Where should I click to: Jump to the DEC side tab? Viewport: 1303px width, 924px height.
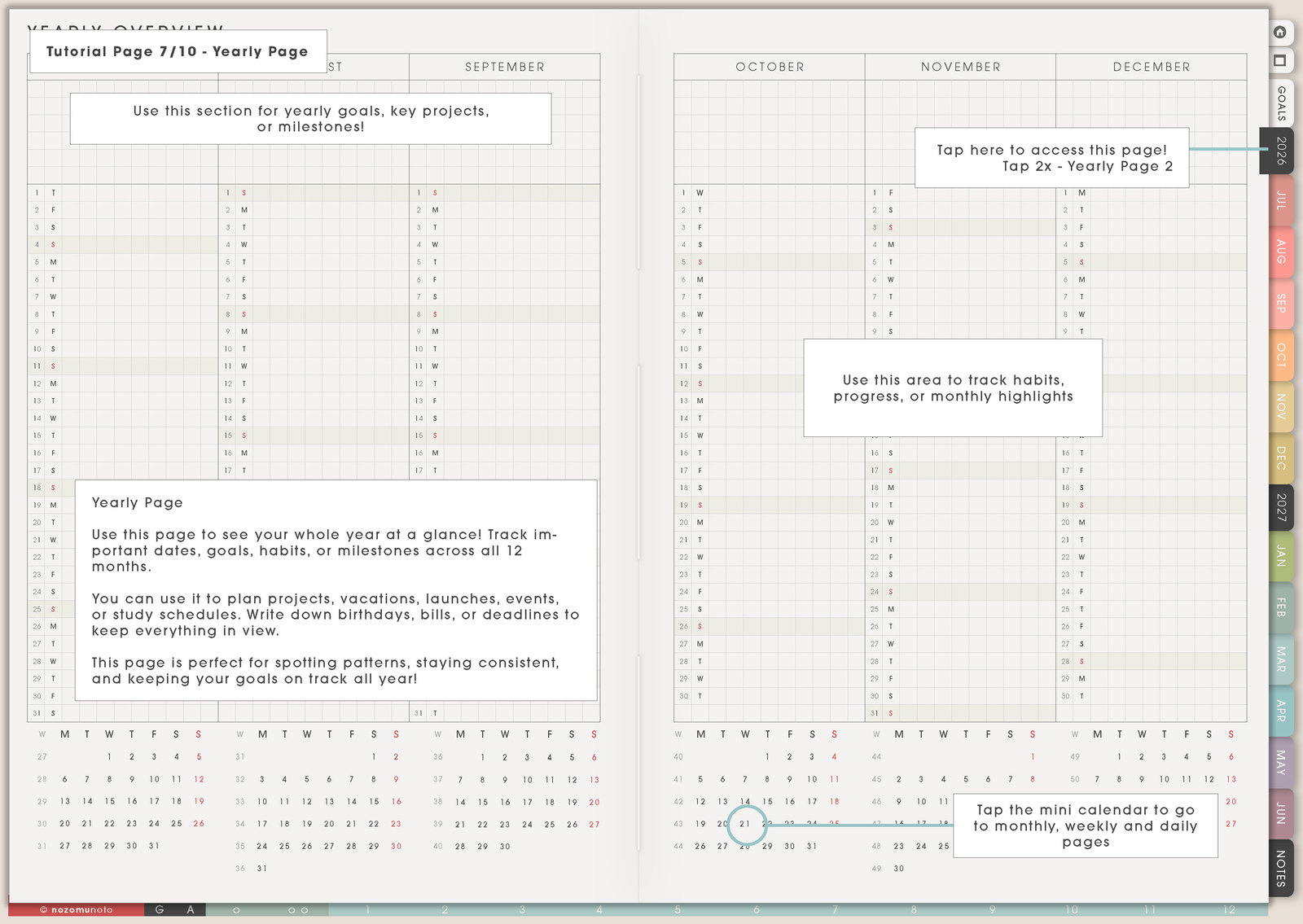[x=1280, y=457]
